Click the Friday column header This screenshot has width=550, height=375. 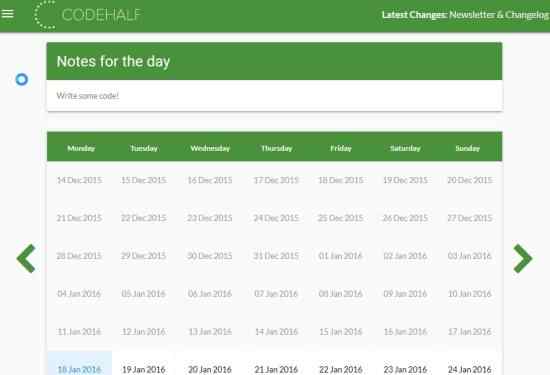(x=341, y=148)
